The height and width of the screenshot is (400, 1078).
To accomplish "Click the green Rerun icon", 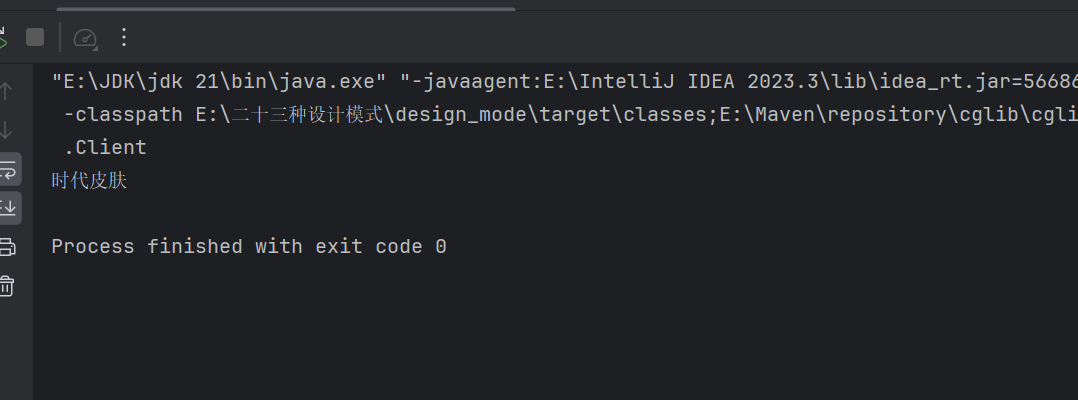I will (3, 37).
